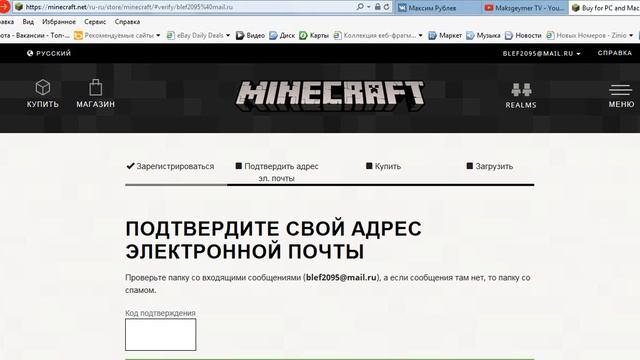Open the blef2095@mail.ru account dropdown
640x360 pixels.
541,53
